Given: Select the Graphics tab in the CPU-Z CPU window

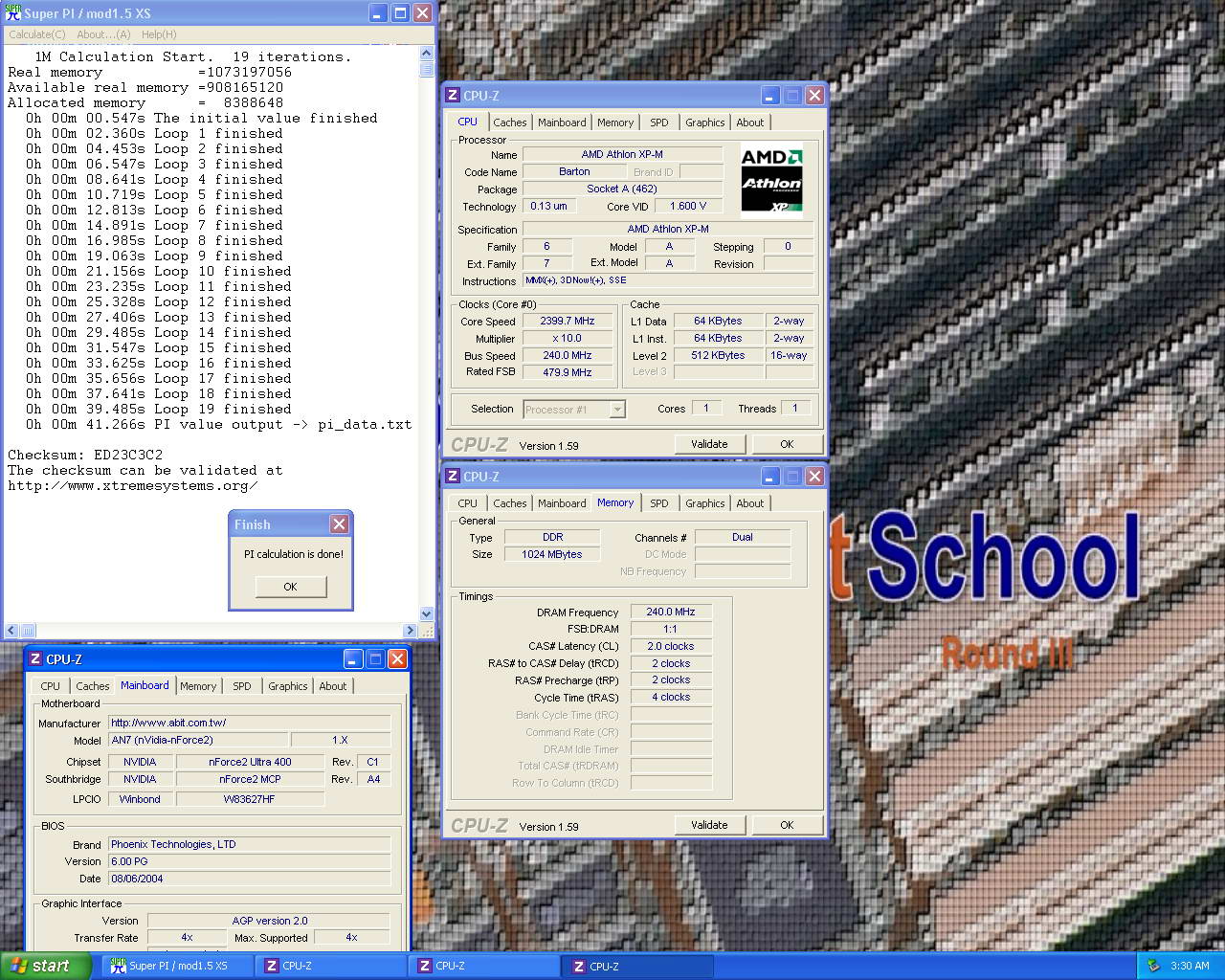Looking at the screenshot, I should tap(705, 122).
